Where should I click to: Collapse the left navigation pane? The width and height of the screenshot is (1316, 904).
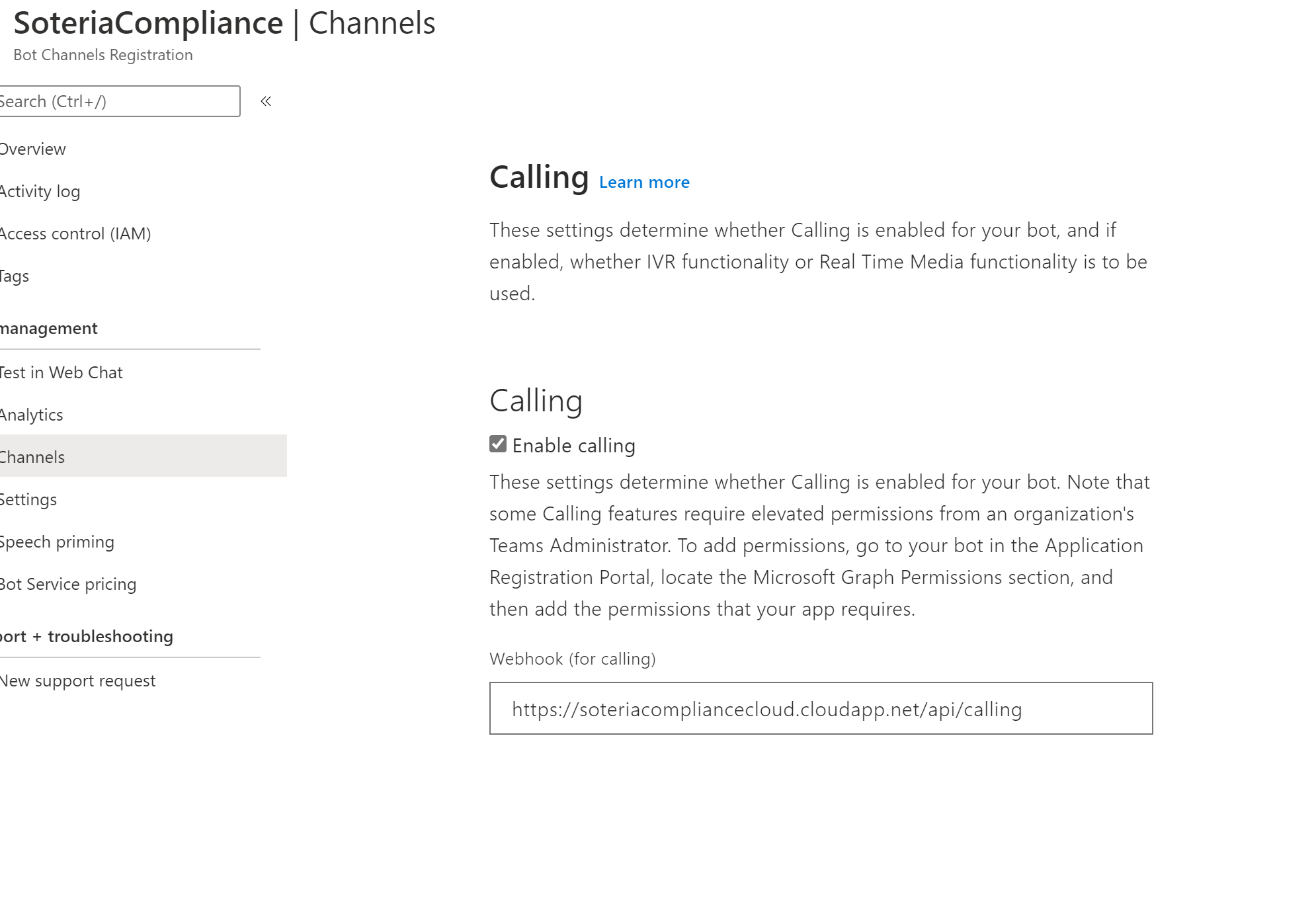tap(267, 101)
